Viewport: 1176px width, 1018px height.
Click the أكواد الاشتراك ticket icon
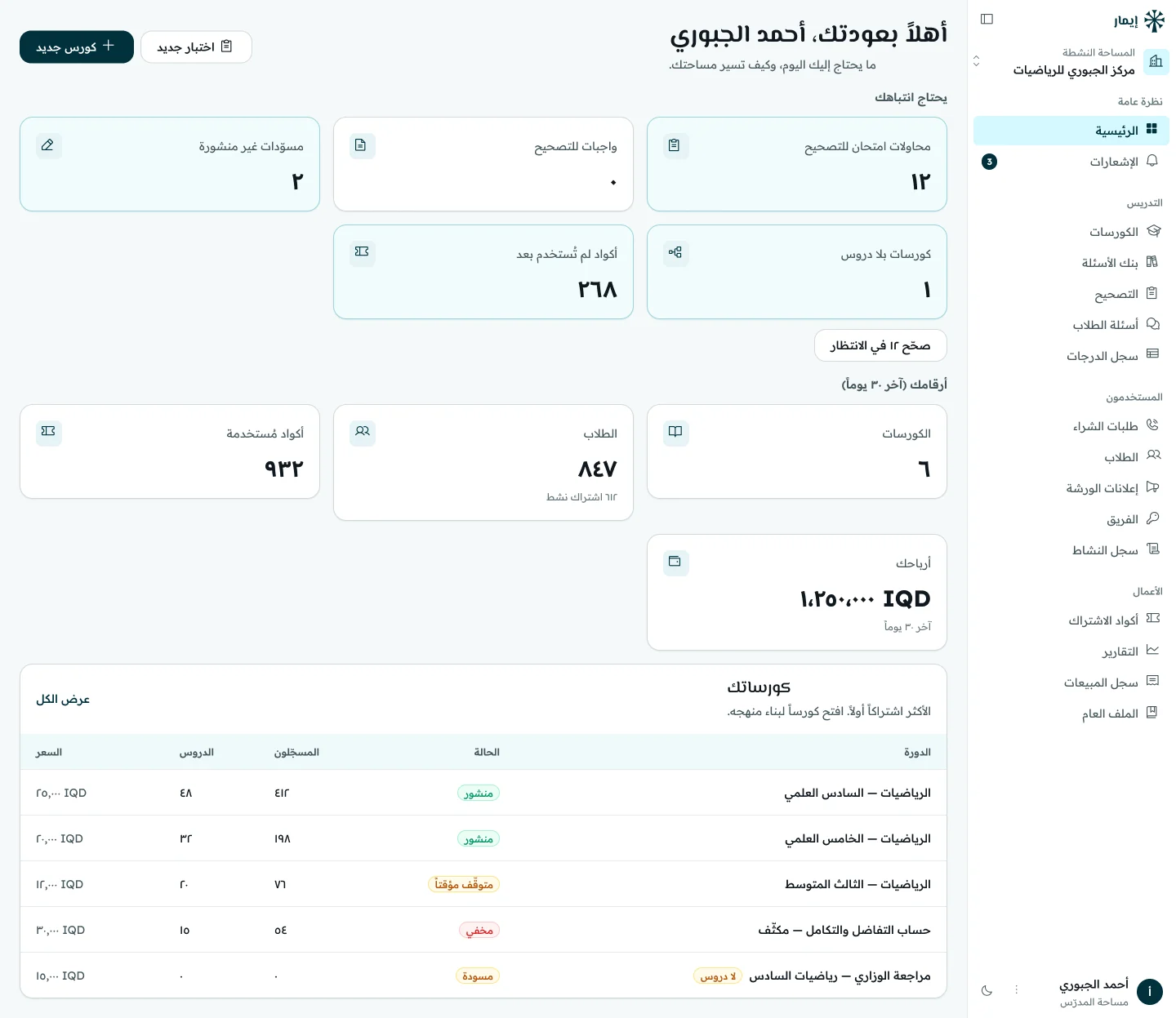(1152, 619)
